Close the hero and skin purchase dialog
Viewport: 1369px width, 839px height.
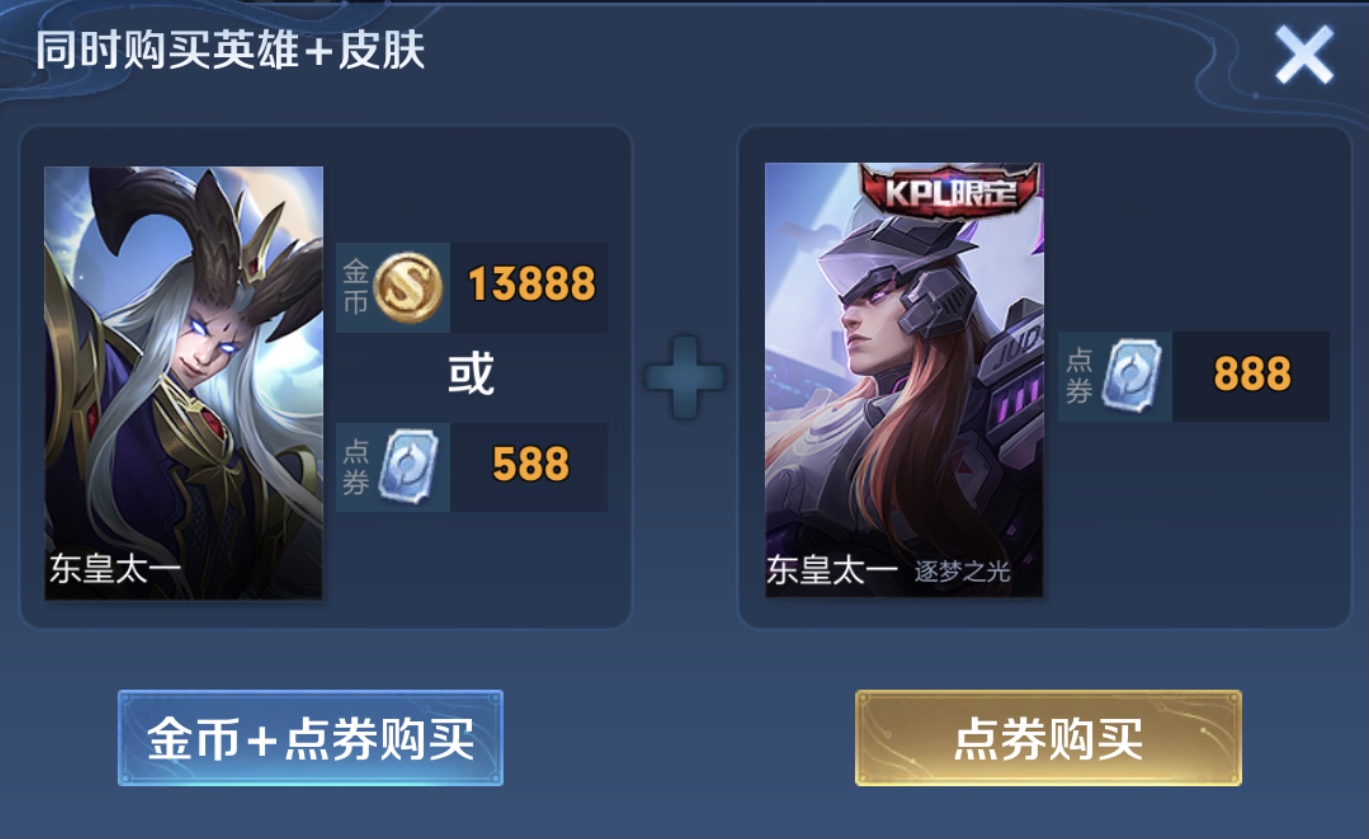point(1303,54)
